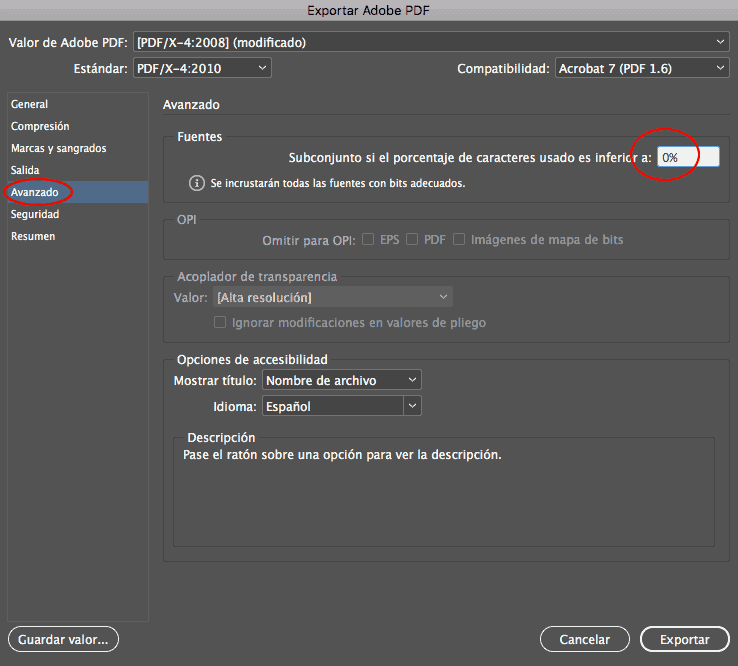
Task: Expand the Mostrar título dropdown
Action: [x=342, y=380]
